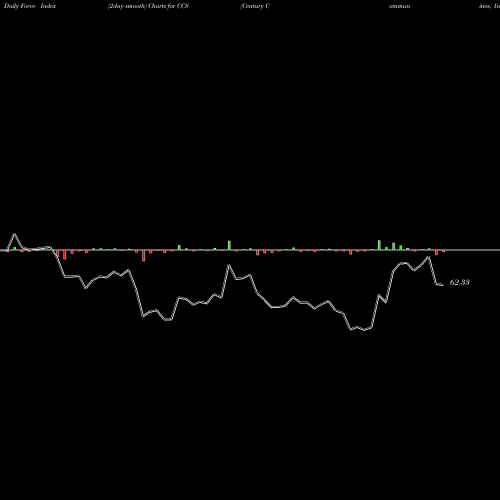The width and height of the screenshot is (500, 500).
Task: Click the '(2day smooth) Charts for CCS' text
Action: click(148, 6)
